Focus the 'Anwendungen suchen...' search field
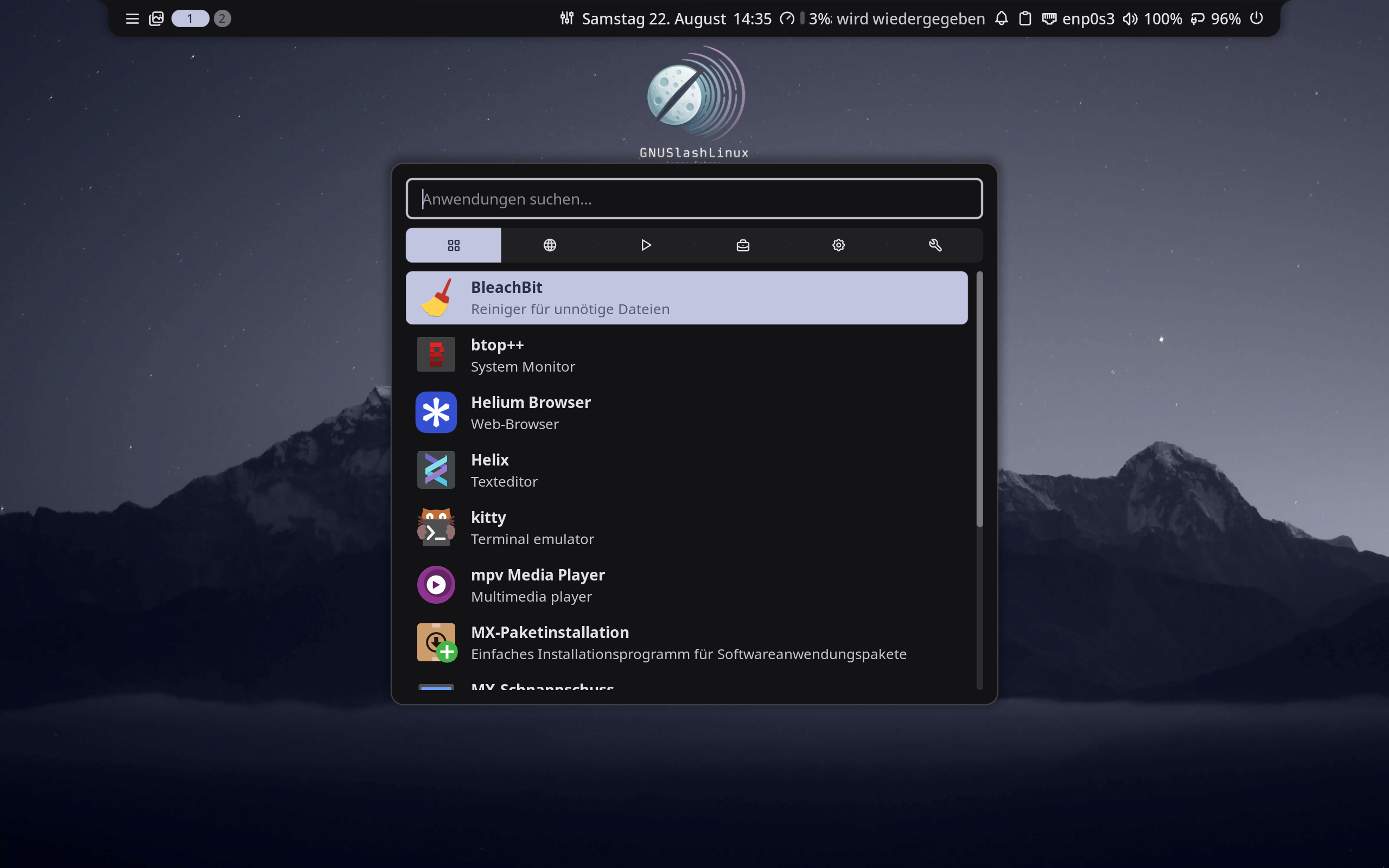The width and height of the screenshot is (1389, 868). pyautogui.click(x=694, y=199)
